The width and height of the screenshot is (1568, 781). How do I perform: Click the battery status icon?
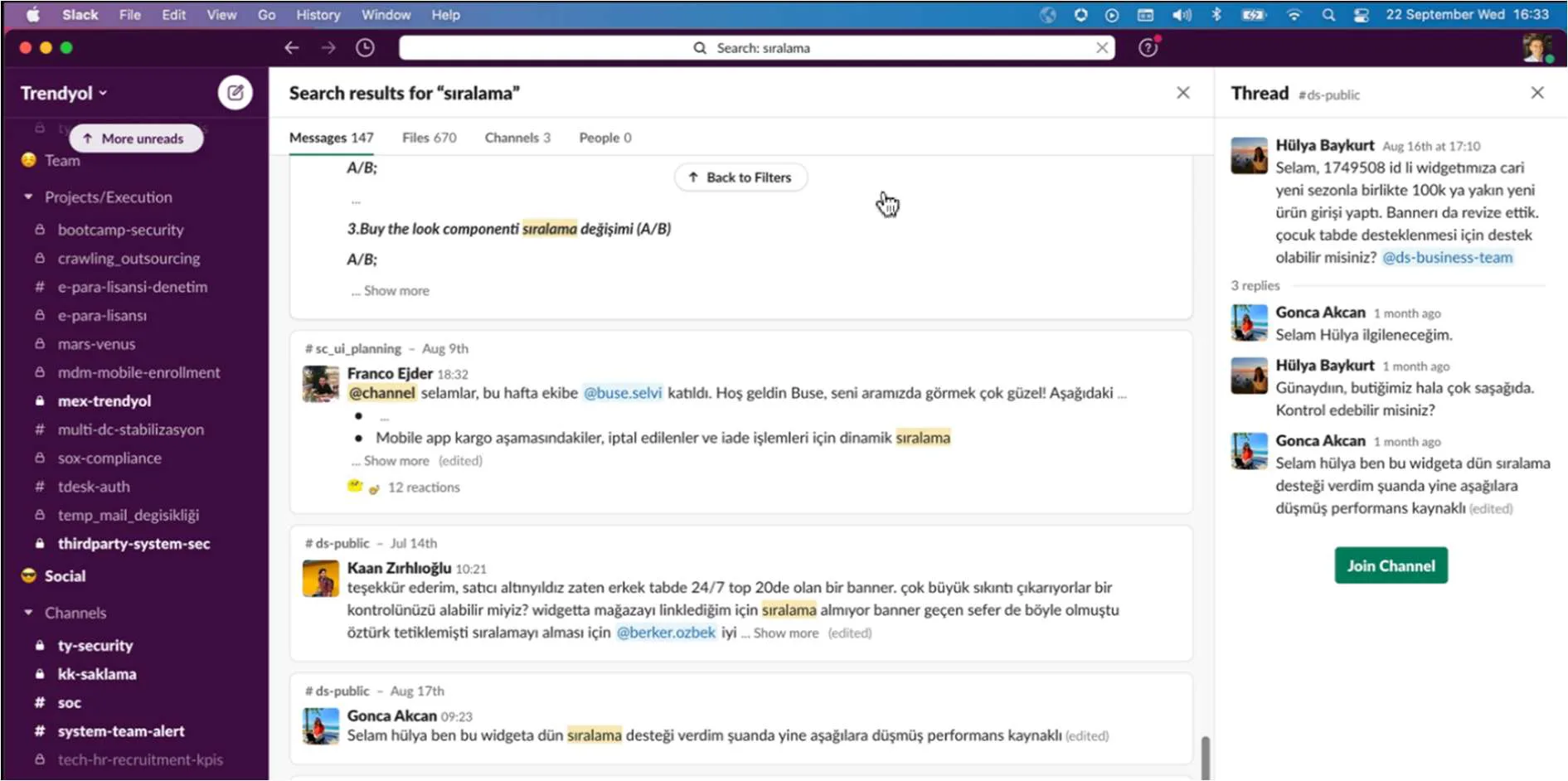point(1253,14)
